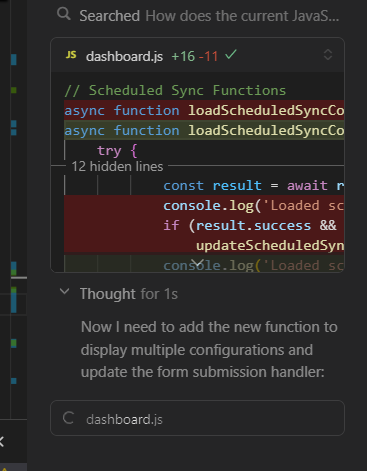This screenshot has width=367, height=471.
Task: Click the +16 -11 change count
Action: pyautogui.click(x=195, y=56)
